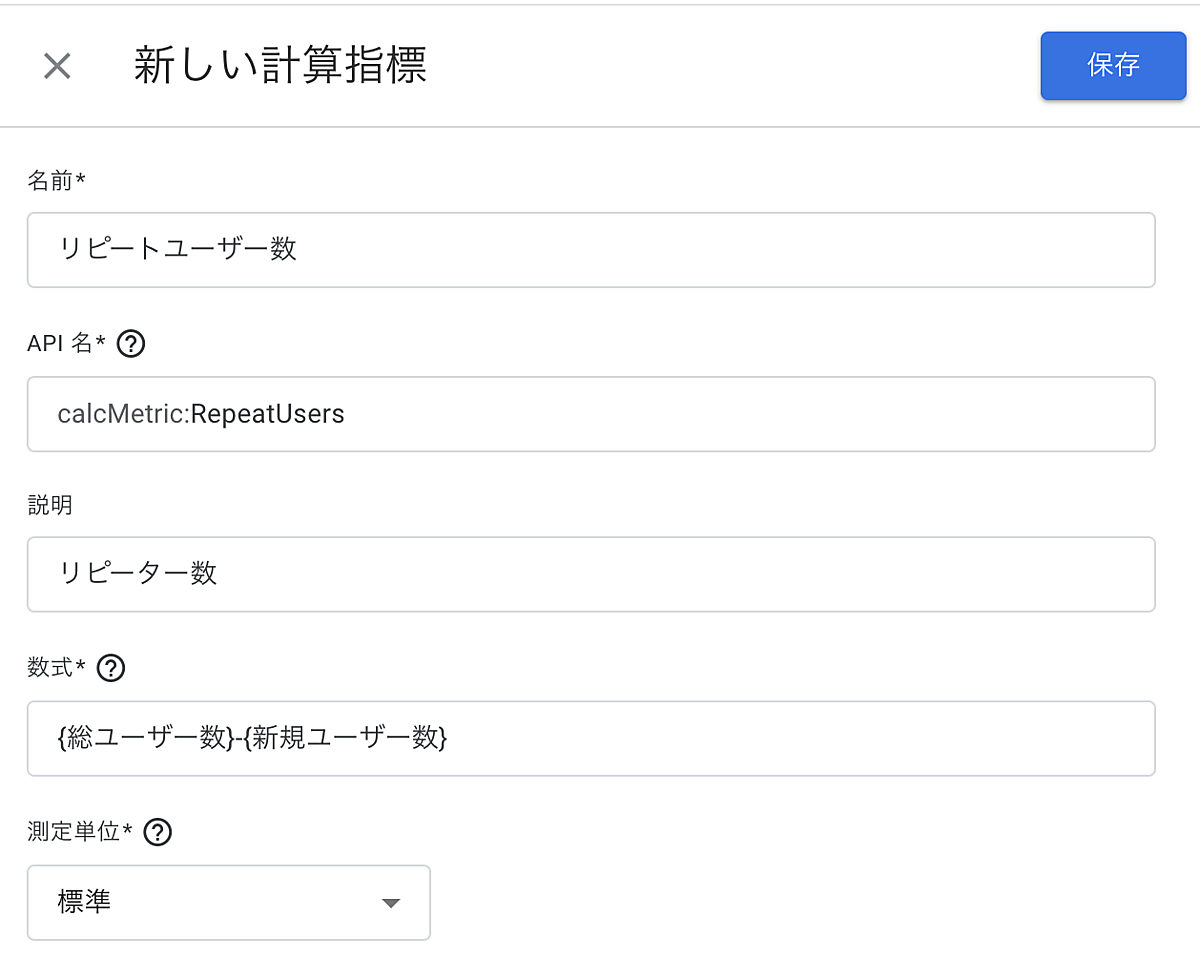Viewport: 1200px width, 979px height.
Task: Close the 新しい計算指標 panel with X
Action: click(x=57, y=67)
